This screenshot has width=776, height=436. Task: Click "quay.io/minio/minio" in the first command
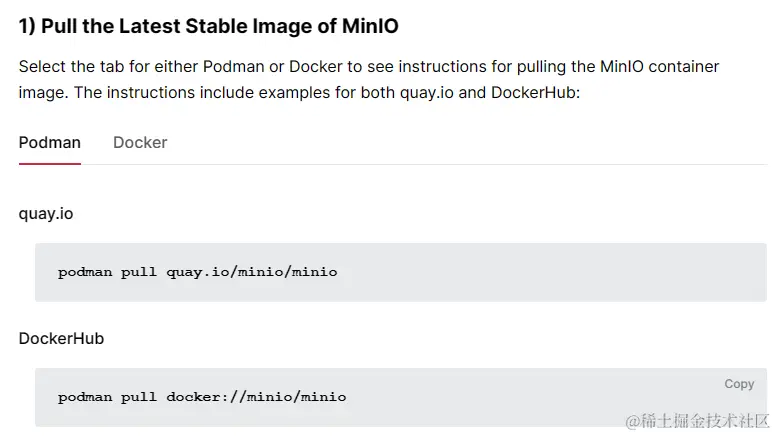(x=252, y=272)
